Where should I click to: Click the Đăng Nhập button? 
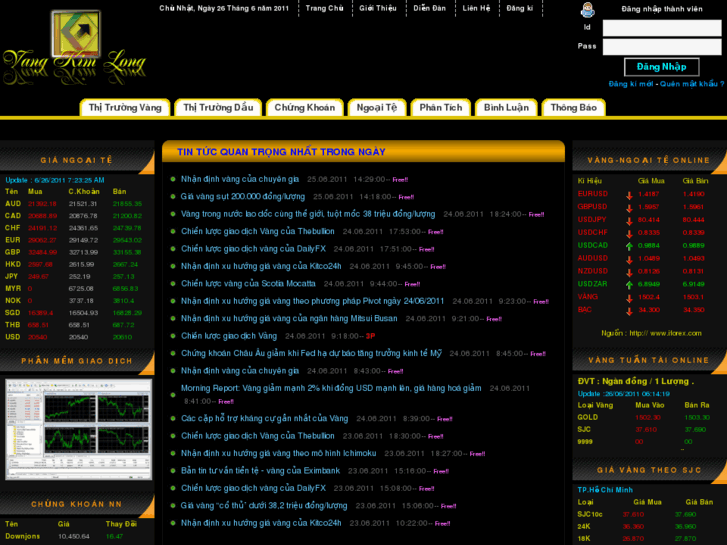pyautogui.click(x=662, y=67)
